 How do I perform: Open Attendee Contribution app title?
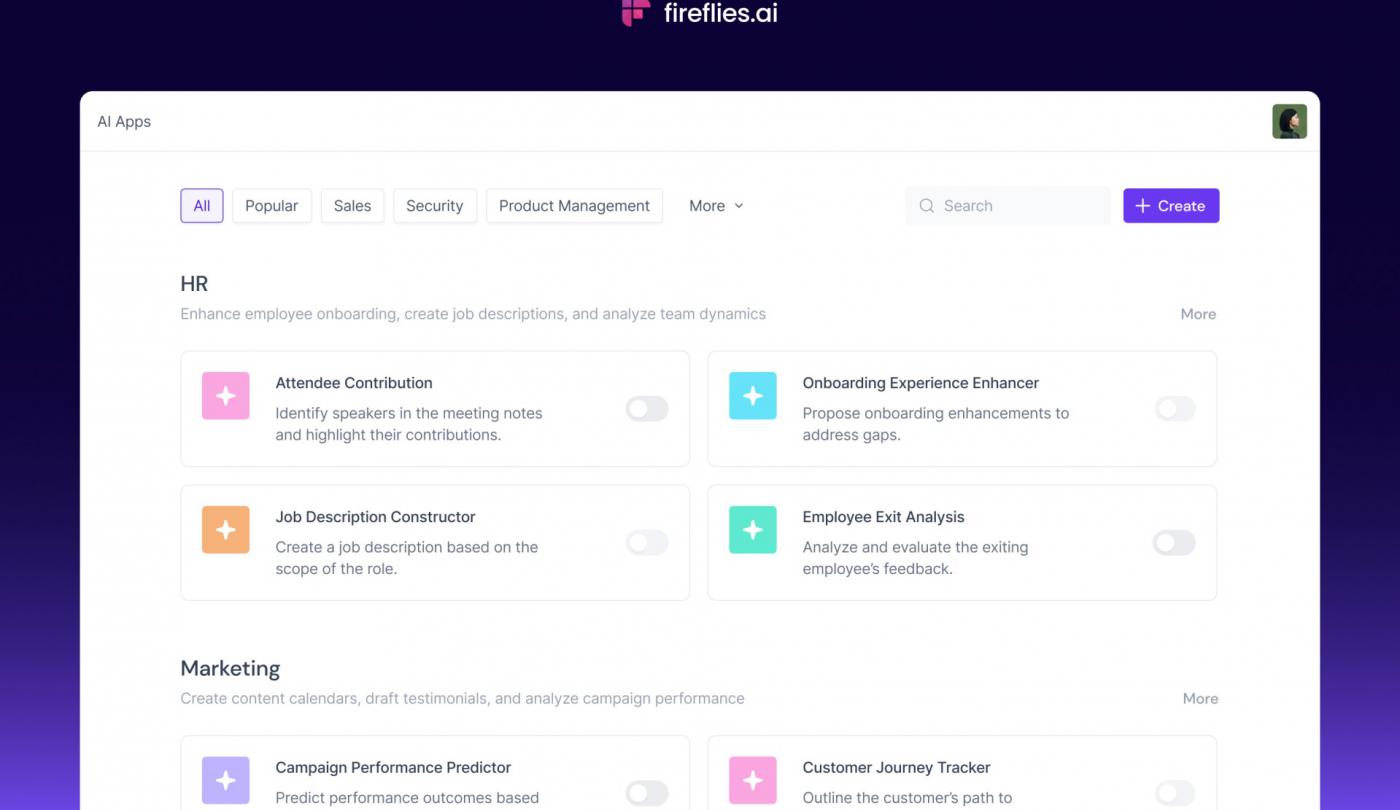coord(354,383)
